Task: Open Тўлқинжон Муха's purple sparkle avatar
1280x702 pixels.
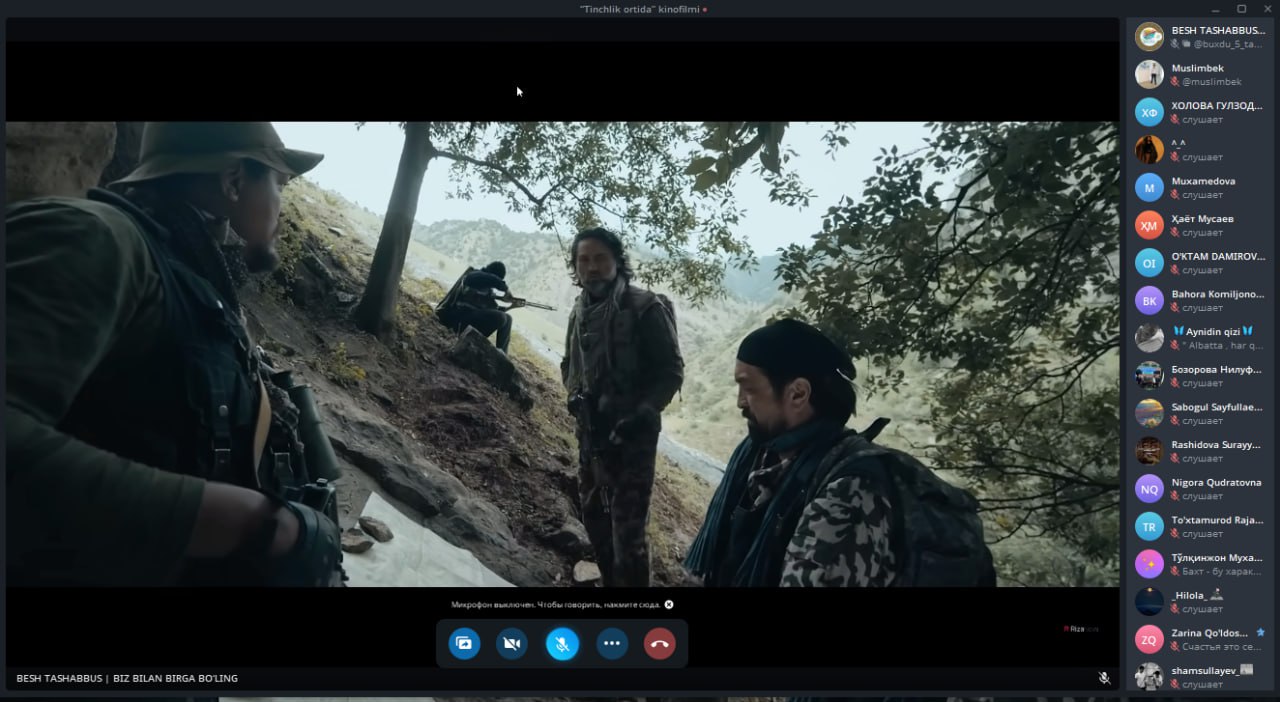Action: click(1149, 564)
